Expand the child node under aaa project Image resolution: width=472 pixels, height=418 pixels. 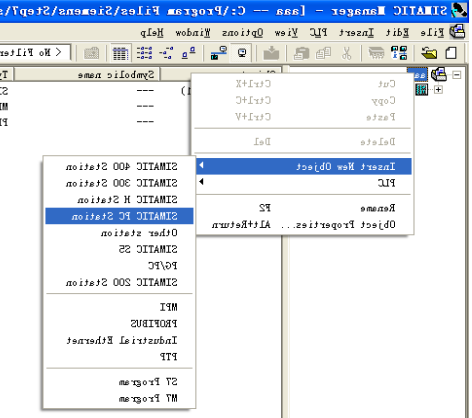click(438, 90)
